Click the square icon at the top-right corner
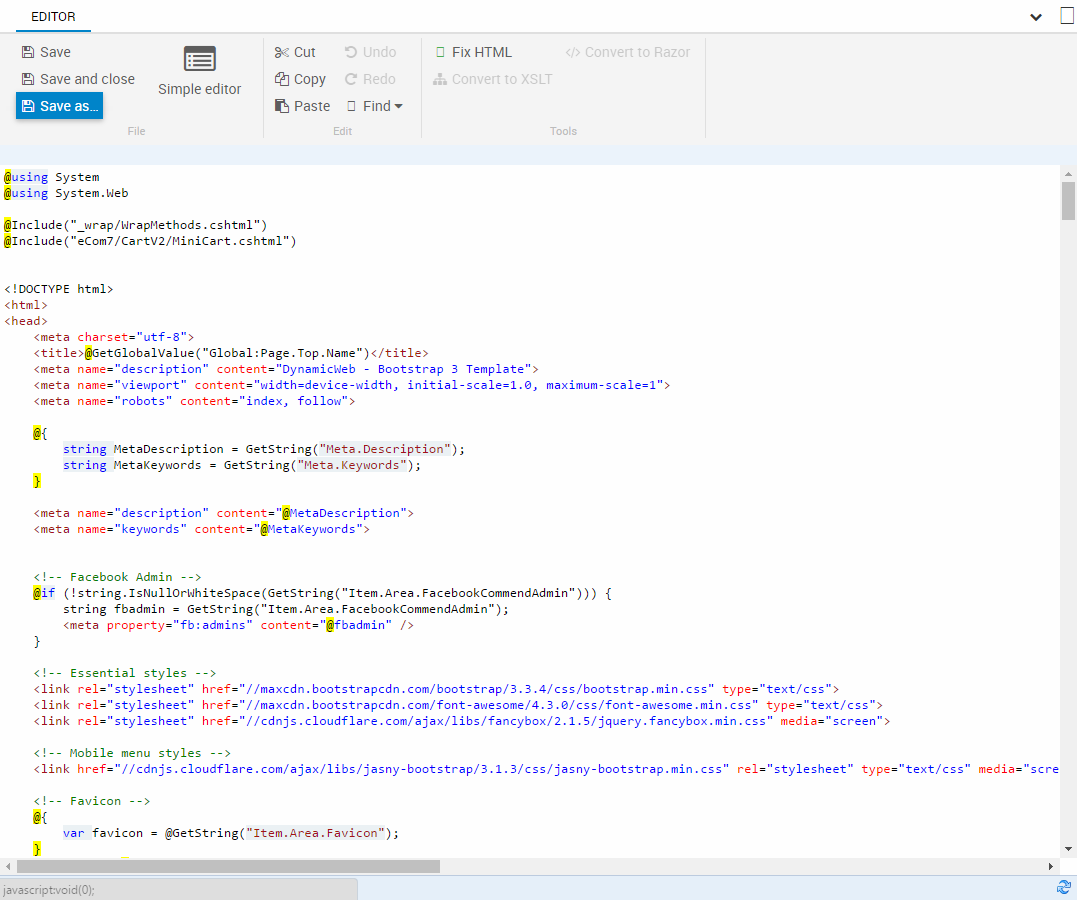The width and height of the screenshot is (1077, 900). 1067,15
